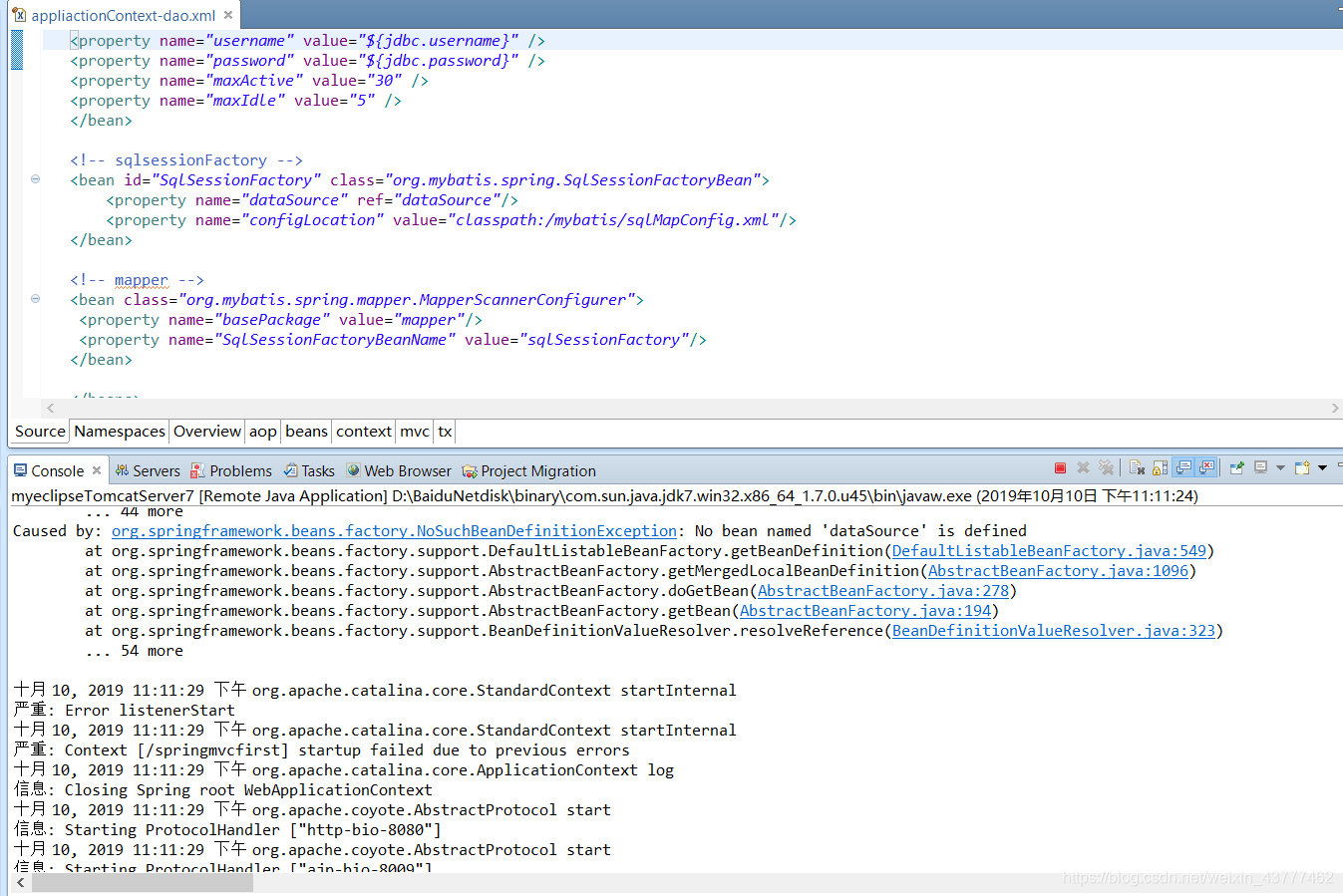The height and width of the screenshot is (896, 1343).
Task: Toggle Show Console on Standard Error
Action: [1206, 467]
